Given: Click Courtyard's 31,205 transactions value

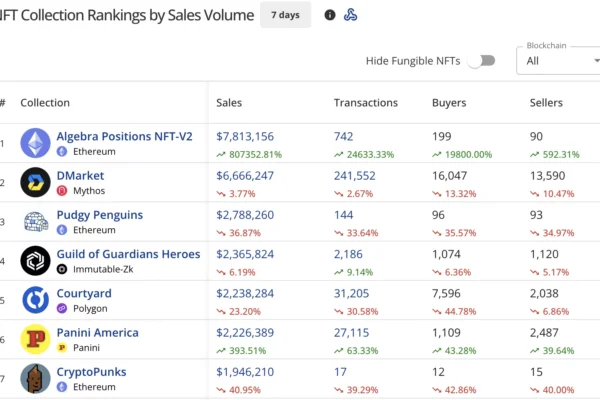Looking at the screenshot, I should (x=356, y=293).
